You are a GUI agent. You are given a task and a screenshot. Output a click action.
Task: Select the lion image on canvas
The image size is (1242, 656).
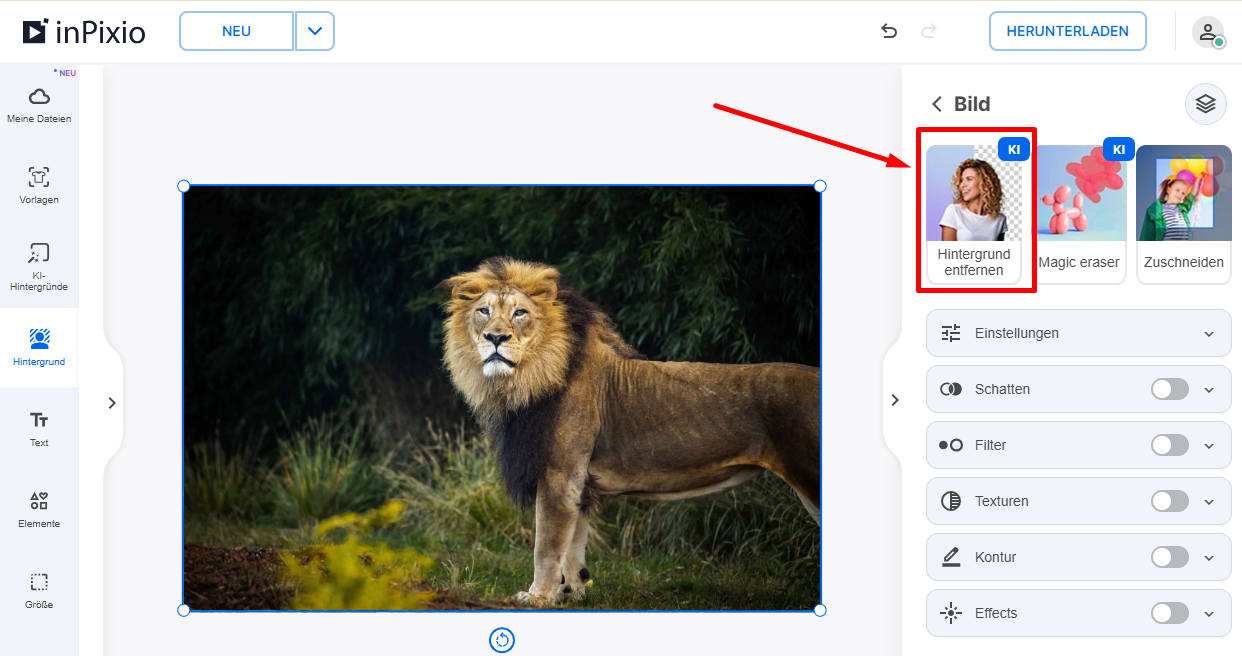[502, 398]
